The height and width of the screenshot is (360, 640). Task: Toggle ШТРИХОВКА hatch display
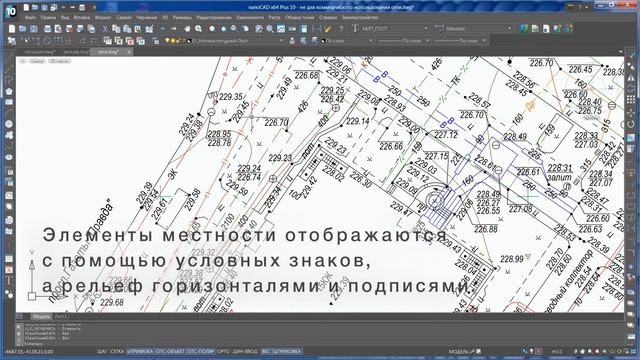tap(287, 351)
